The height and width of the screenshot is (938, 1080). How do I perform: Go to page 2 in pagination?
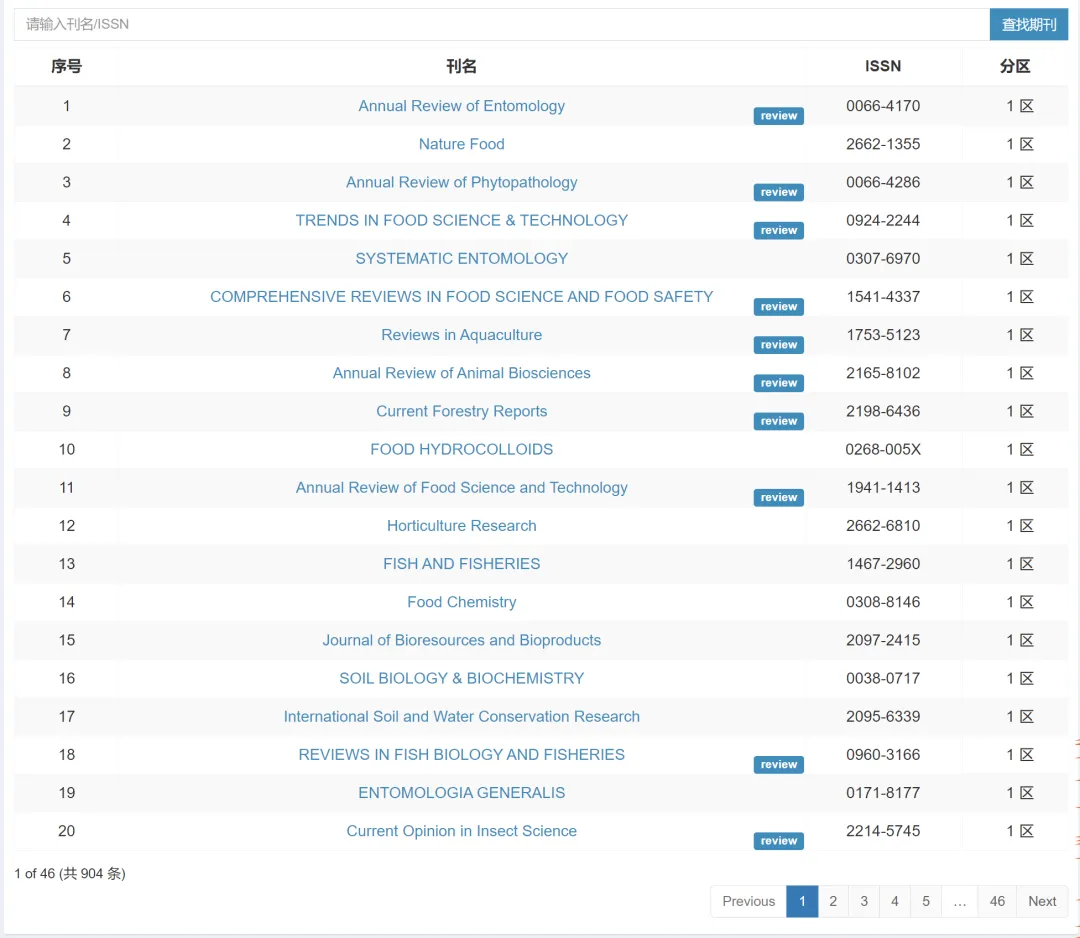[833, 901]
